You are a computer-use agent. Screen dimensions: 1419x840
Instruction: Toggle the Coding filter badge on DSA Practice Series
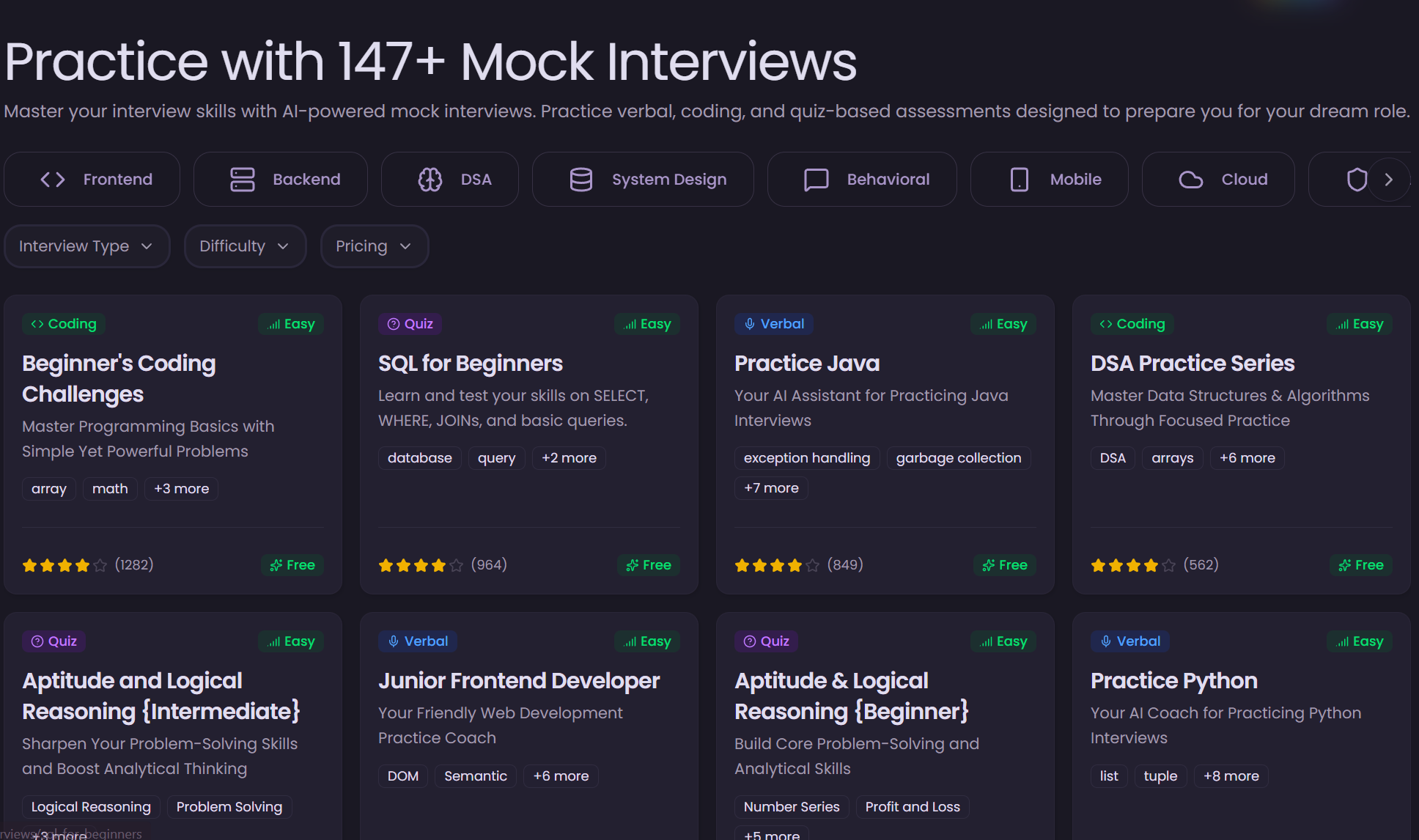(1132, 323)
